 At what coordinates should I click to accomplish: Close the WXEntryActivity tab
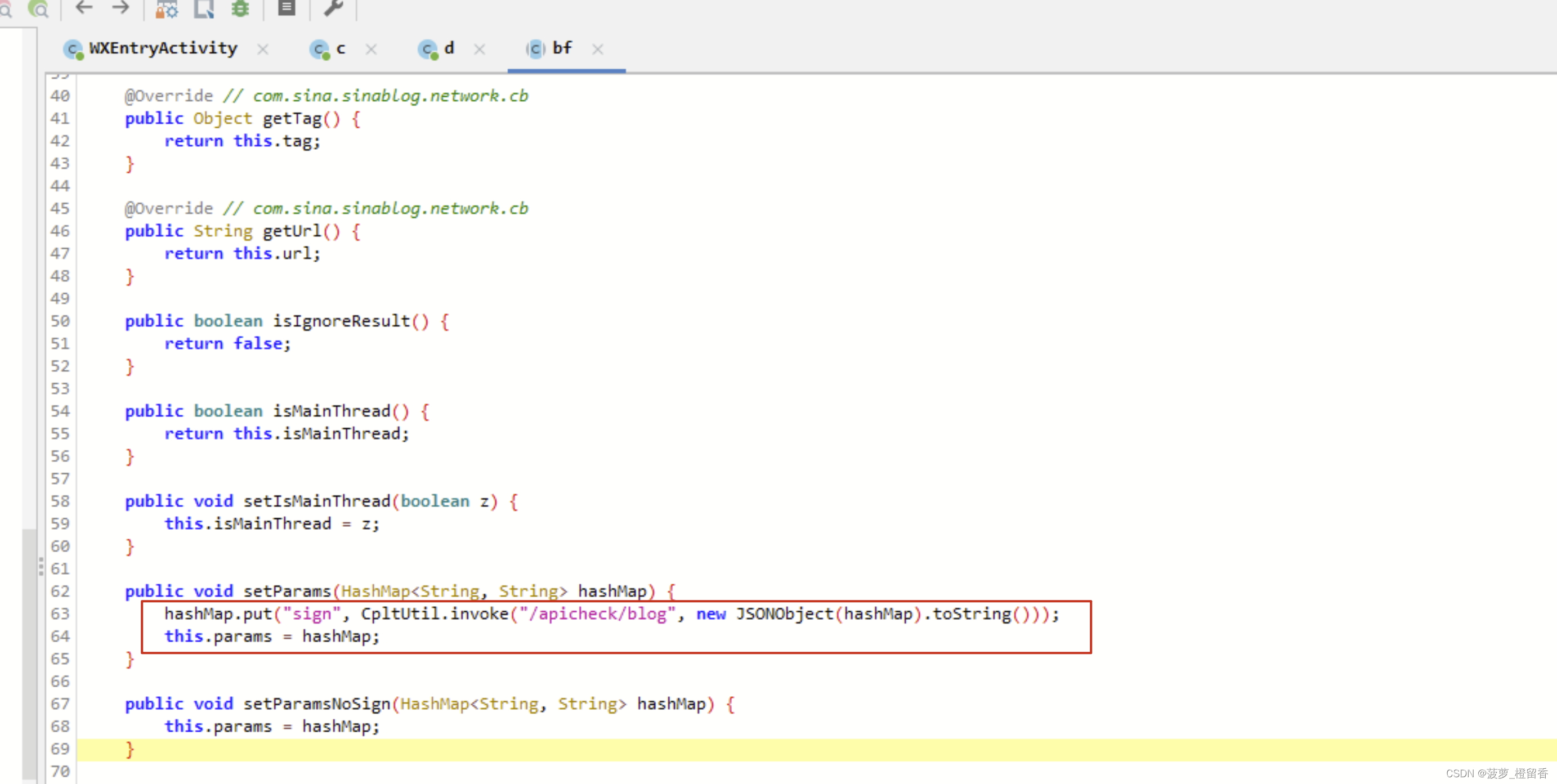[262, 50]
